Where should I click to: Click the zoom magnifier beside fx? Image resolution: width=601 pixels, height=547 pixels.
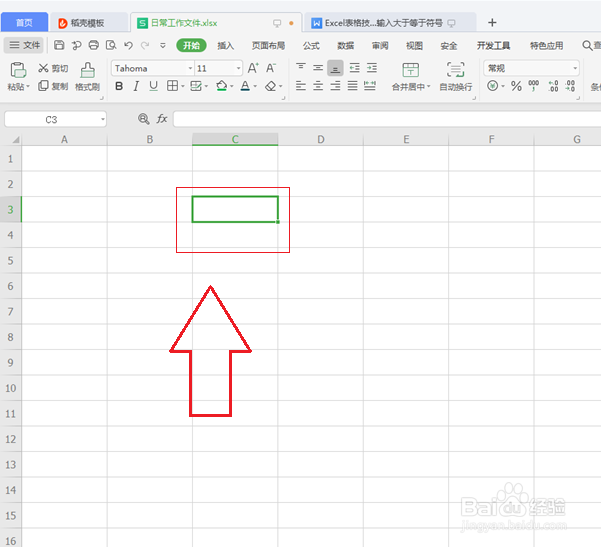coord(143,119)
